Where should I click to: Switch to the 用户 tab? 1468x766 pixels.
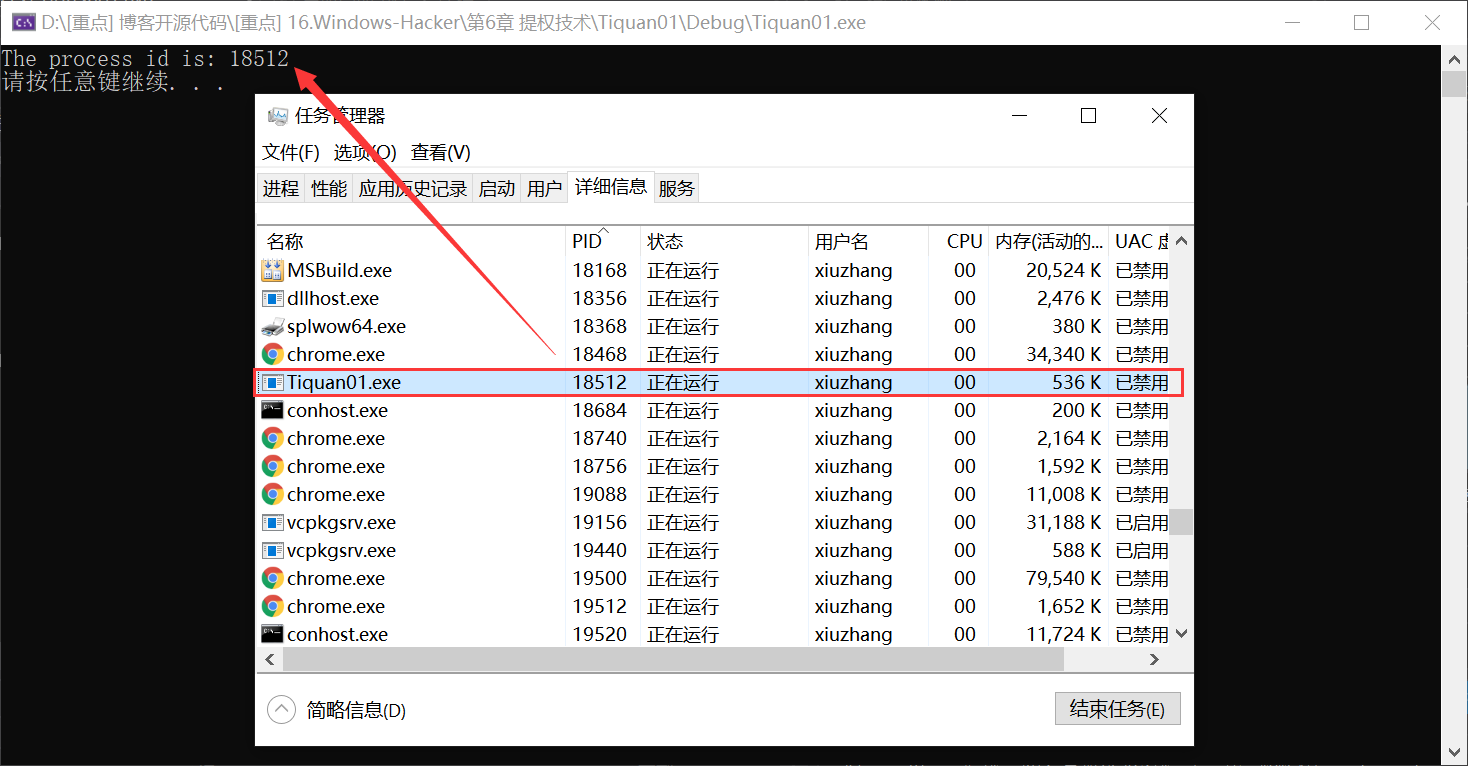(x=545, y=188)
